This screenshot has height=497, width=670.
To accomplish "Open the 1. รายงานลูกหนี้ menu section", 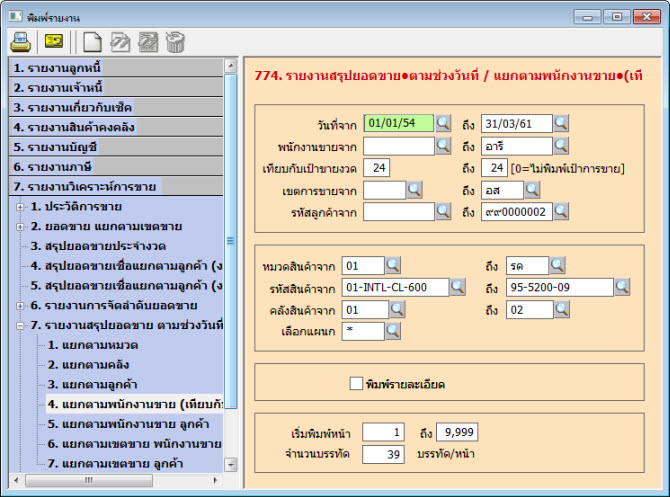I will click(116, 68).
